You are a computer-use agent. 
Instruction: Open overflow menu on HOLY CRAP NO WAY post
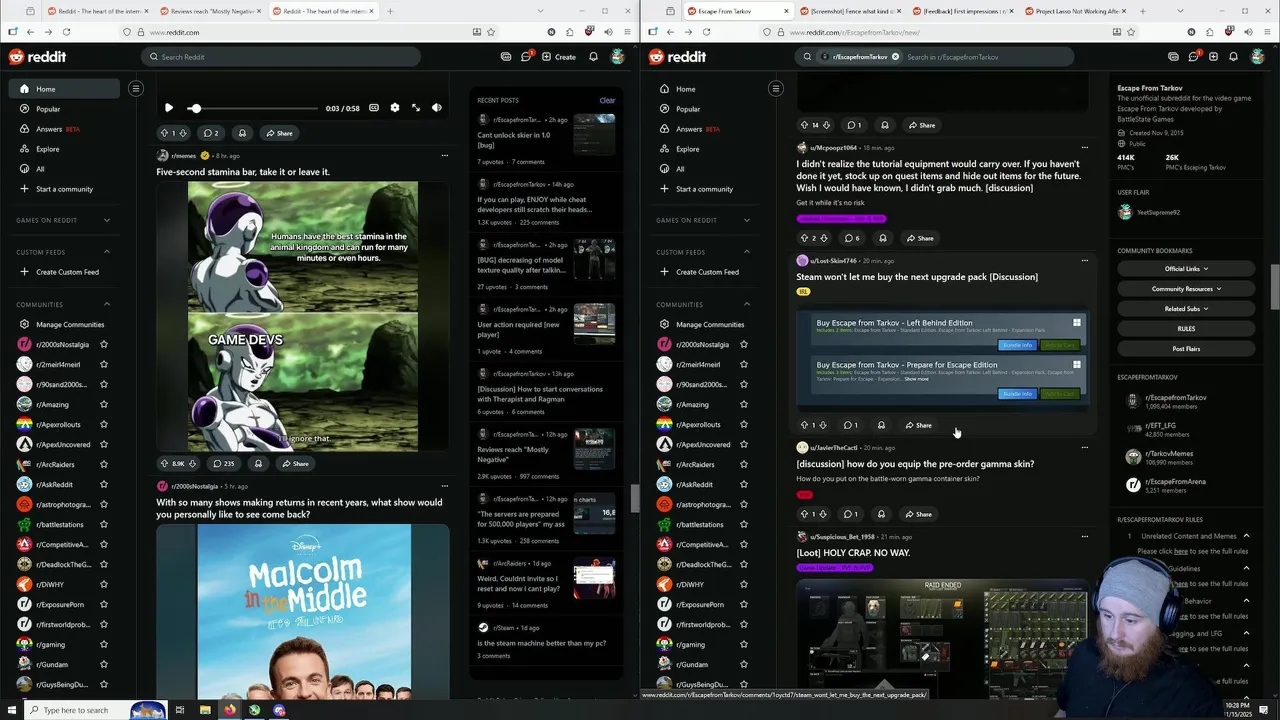(1084, 536)
